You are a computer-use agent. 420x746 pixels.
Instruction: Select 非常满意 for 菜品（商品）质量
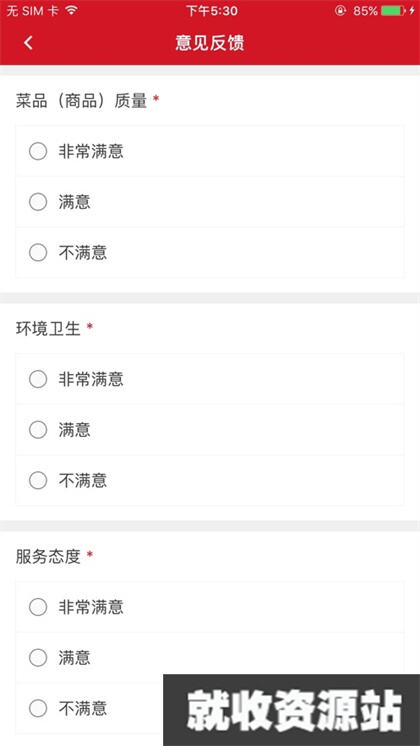[x=210, y=151]
